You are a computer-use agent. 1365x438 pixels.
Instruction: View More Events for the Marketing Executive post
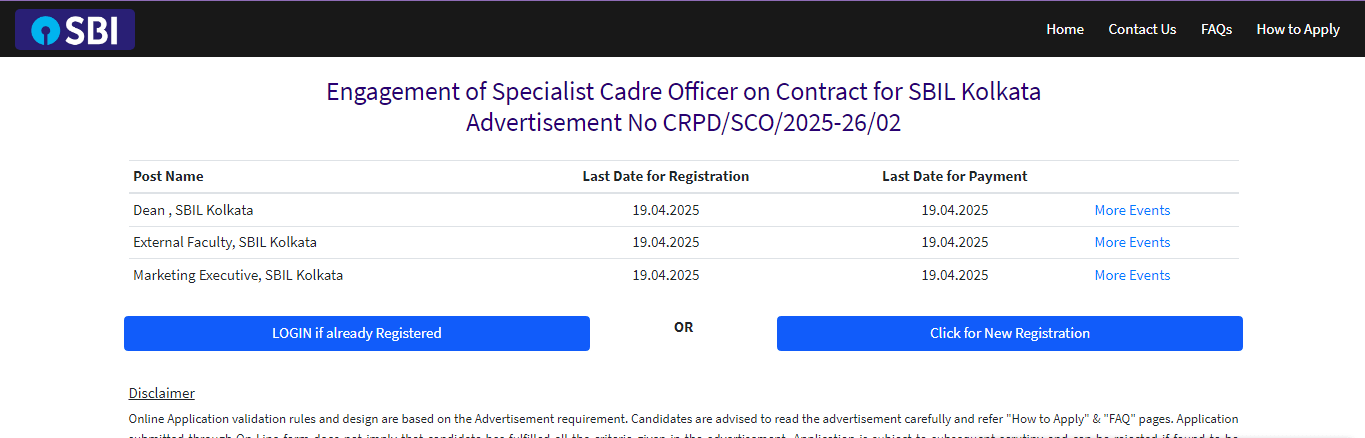pyautogui.click(x=1132, y=275)
